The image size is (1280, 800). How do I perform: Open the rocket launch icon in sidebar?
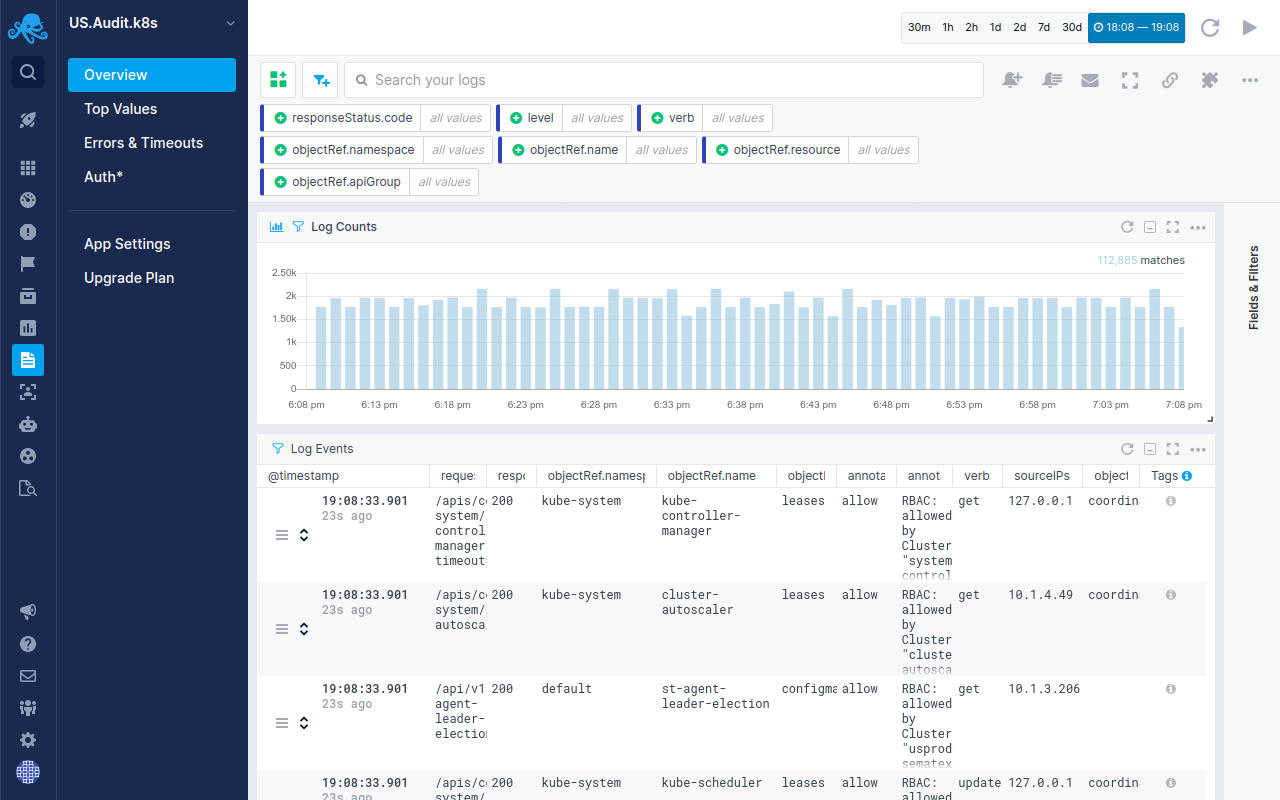(28, 120)
